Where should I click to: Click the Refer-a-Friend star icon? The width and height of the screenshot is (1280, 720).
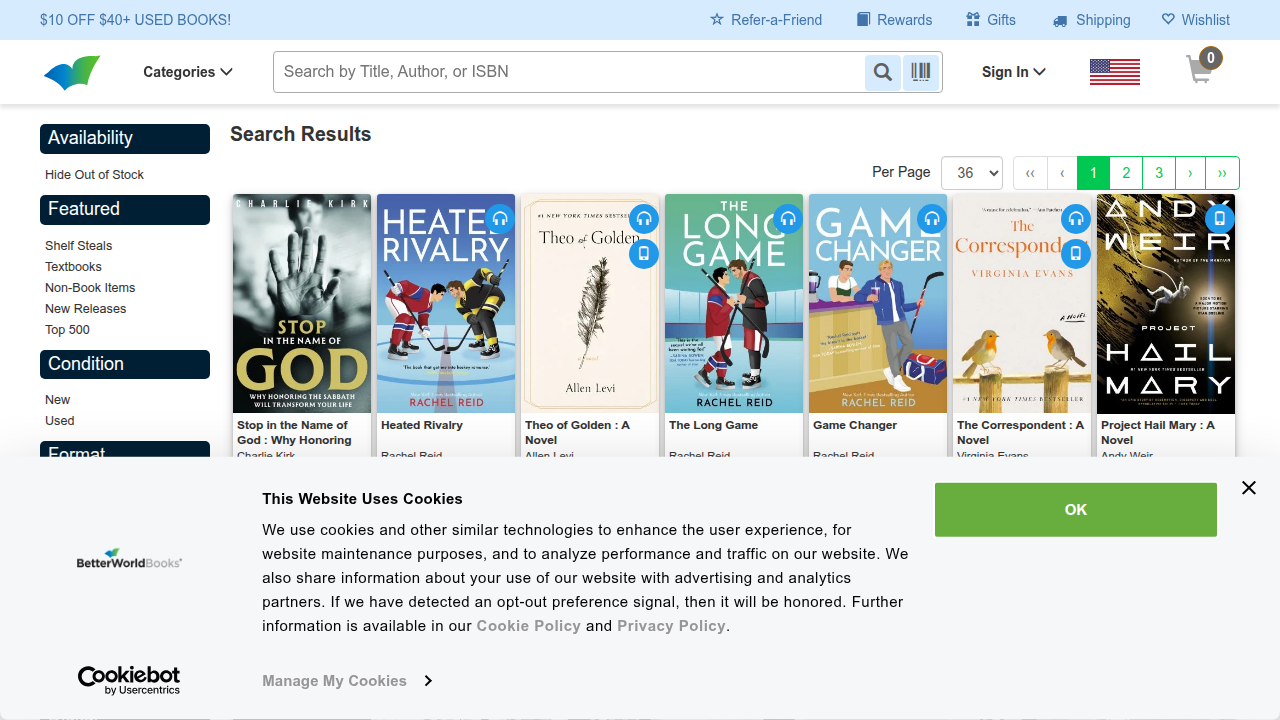tap(717, 20)
